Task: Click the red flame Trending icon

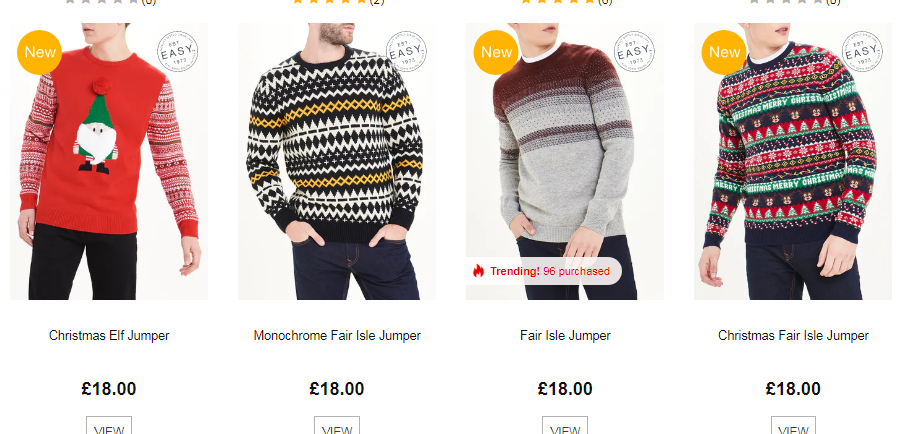Action: [x=479, y=271]
